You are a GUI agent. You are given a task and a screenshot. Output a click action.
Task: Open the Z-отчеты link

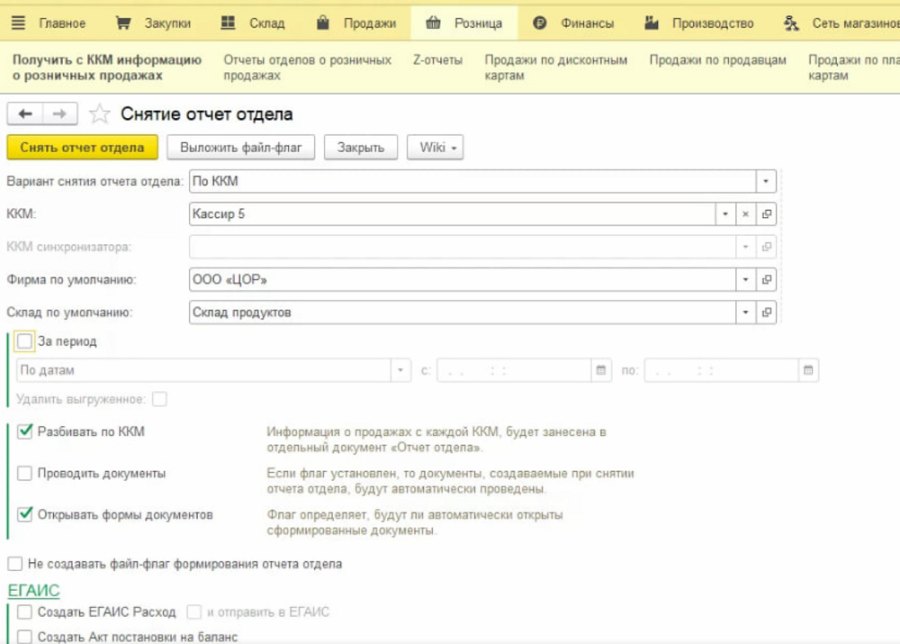[437, 60]
